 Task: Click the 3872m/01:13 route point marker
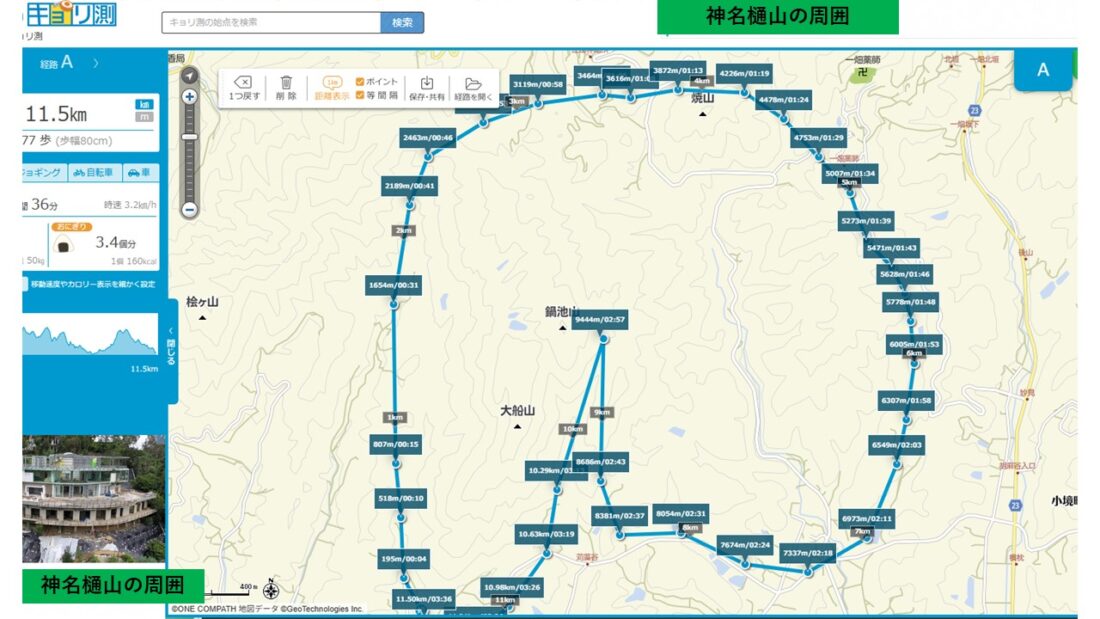678,71
